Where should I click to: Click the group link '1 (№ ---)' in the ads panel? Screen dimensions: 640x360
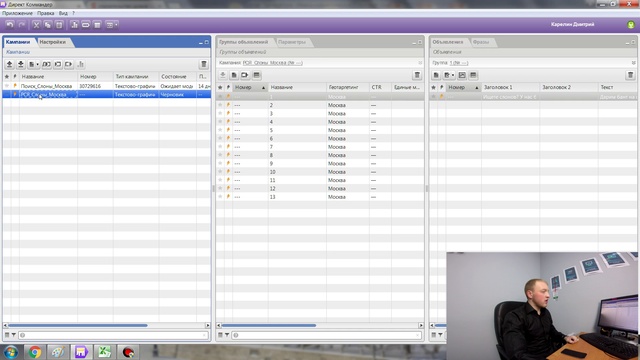[459, 63]
